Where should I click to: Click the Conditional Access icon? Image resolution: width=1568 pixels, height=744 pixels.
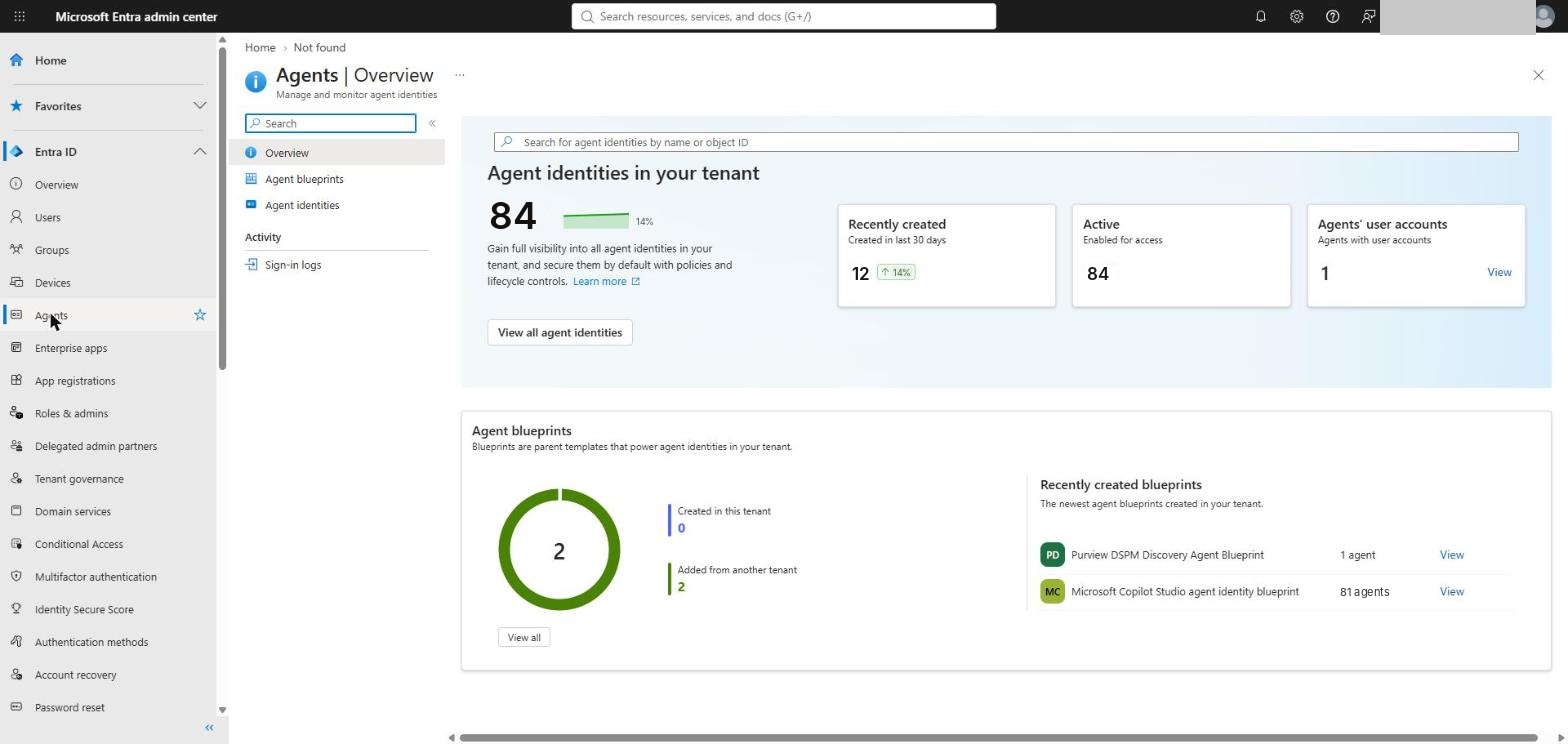16,544
